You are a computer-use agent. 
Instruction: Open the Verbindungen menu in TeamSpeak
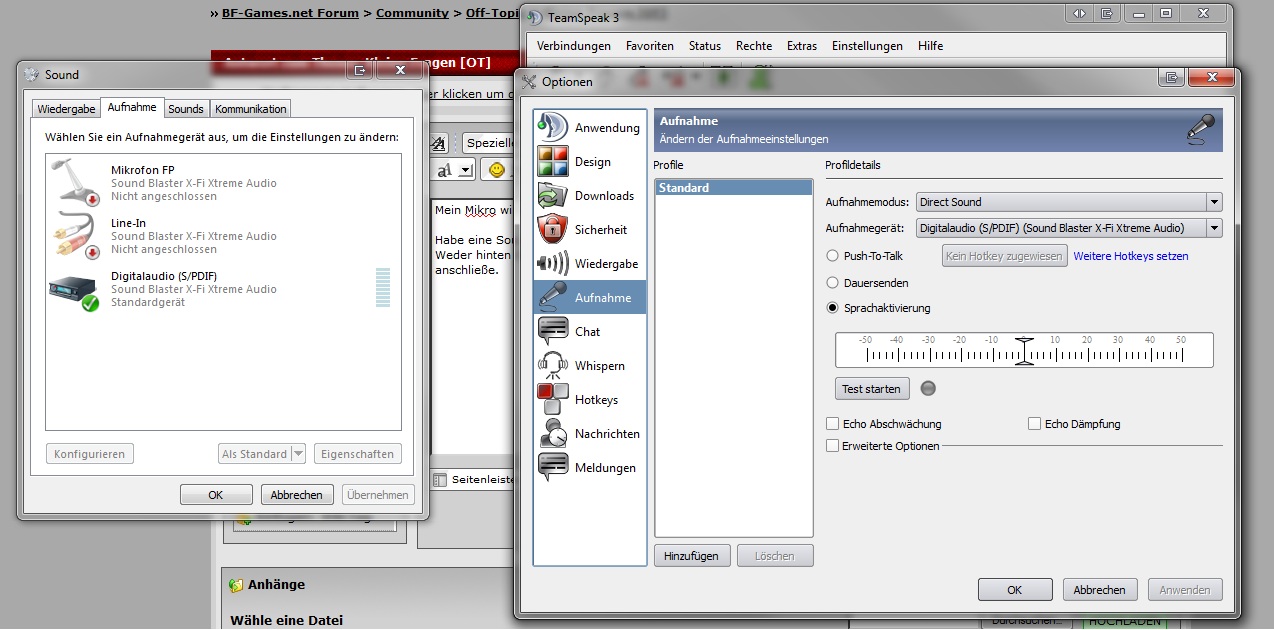click(574, 46)
